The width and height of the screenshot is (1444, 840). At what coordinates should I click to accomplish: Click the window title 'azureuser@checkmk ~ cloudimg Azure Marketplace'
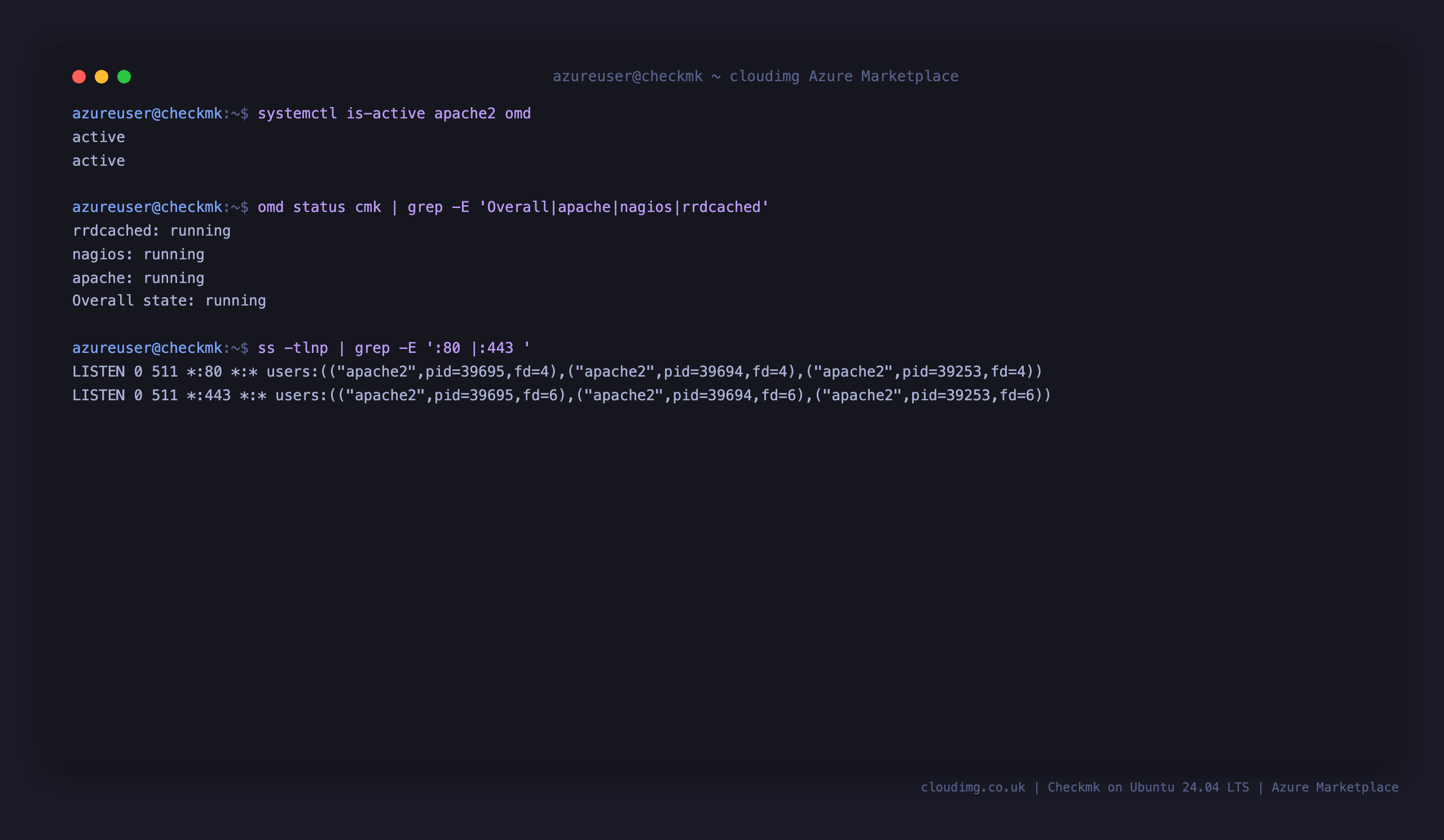click(x=755, y=76)
